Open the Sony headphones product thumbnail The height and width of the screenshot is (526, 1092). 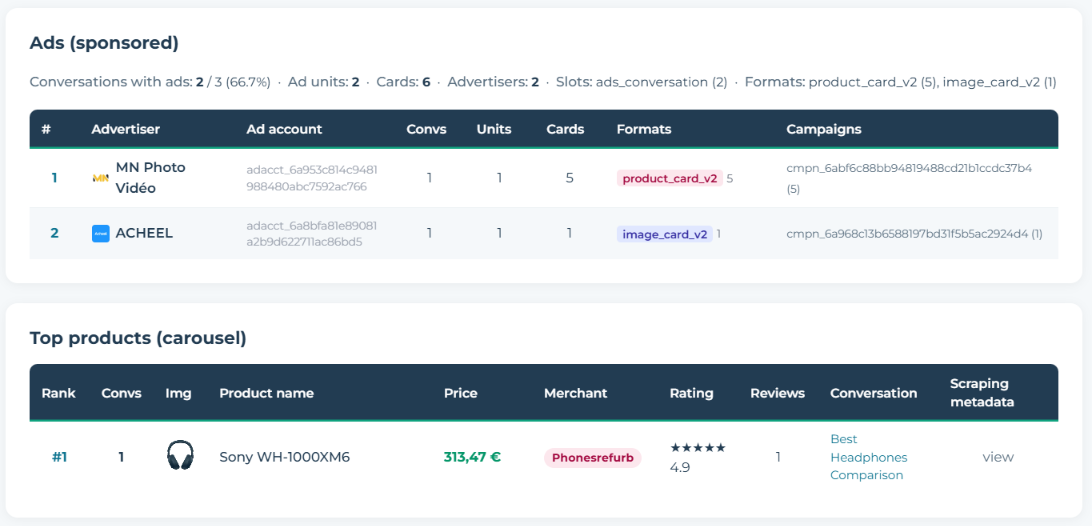point(180,456)
